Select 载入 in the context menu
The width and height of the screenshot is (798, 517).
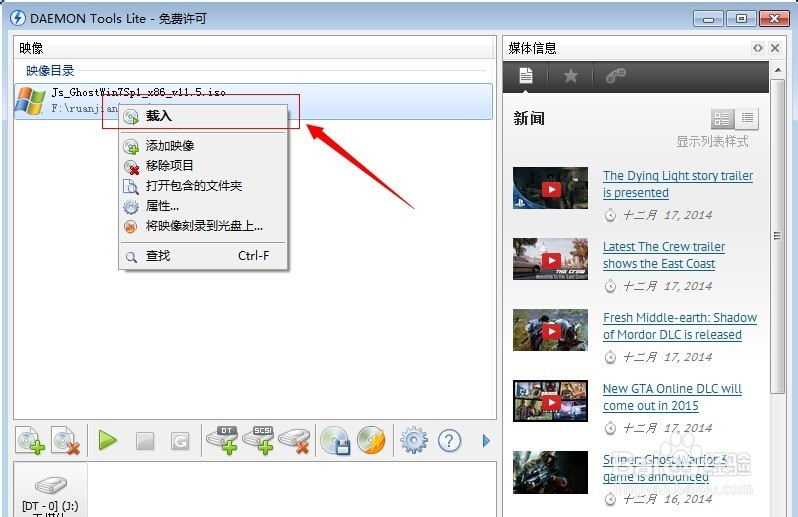click(x=203, y=117)
